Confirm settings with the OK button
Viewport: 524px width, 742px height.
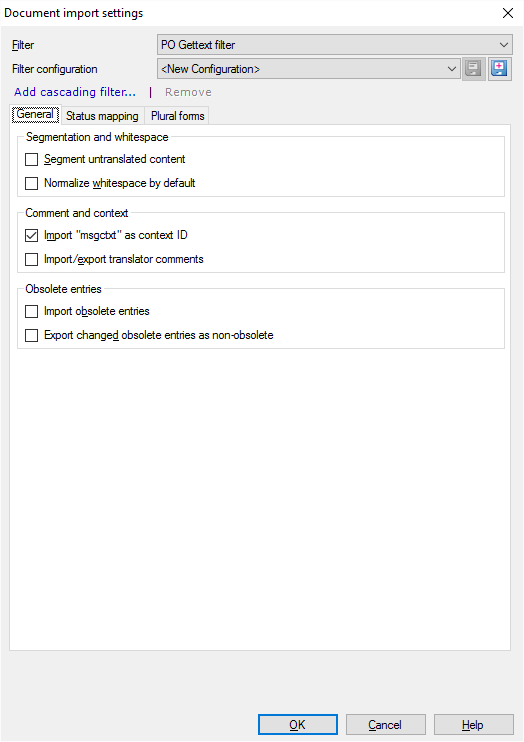[x=298, y=724]
